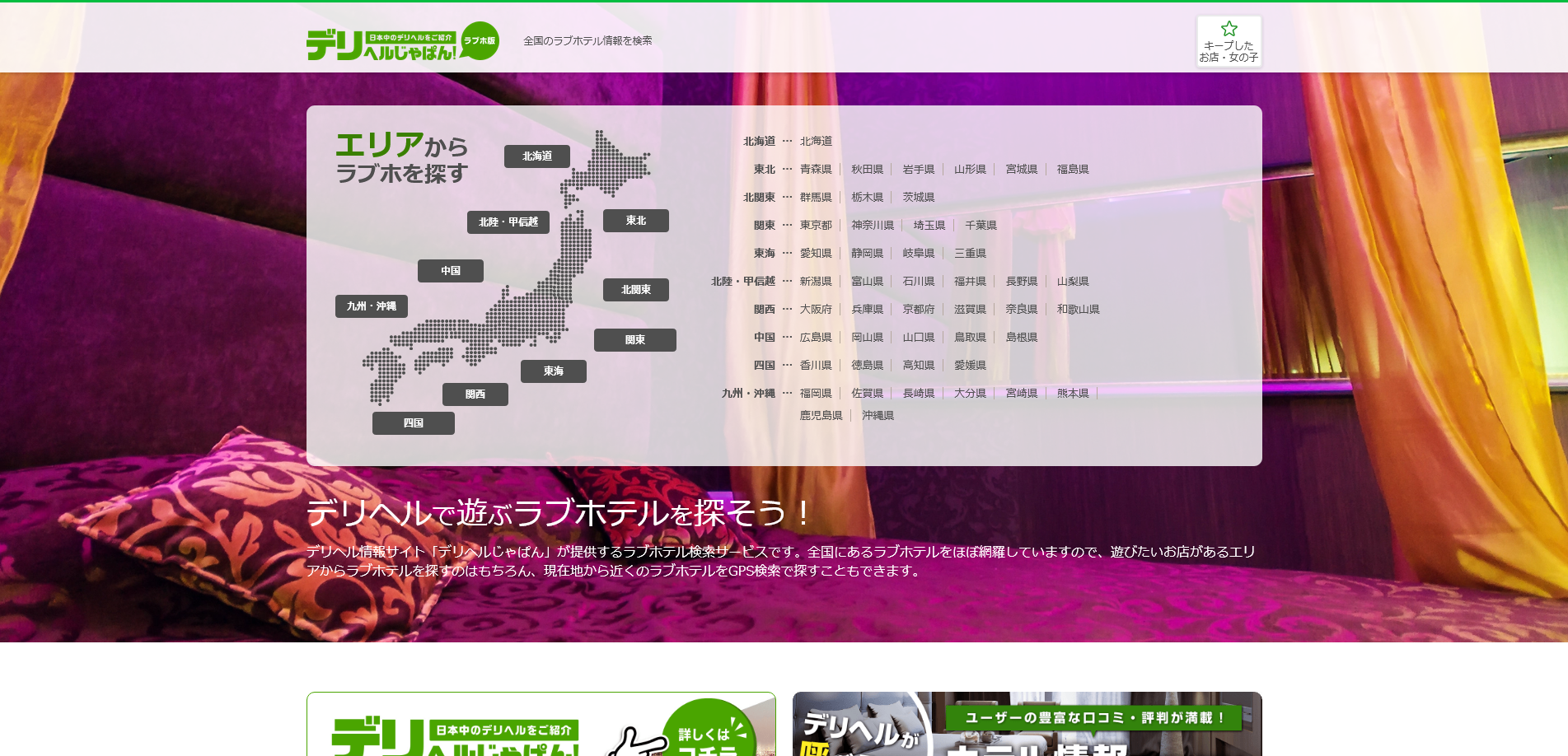Viewport: 1568px width, 756px height.
Task: Open 青森県 prefecture link
Action: pyautogui.click(x=816, y=170)
